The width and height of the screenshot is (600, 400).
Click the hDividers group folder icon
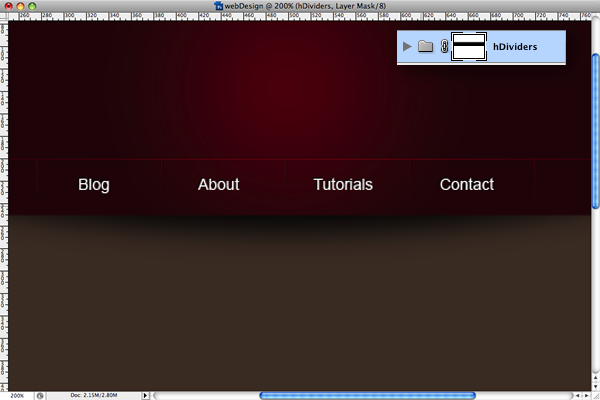[425, 46]
